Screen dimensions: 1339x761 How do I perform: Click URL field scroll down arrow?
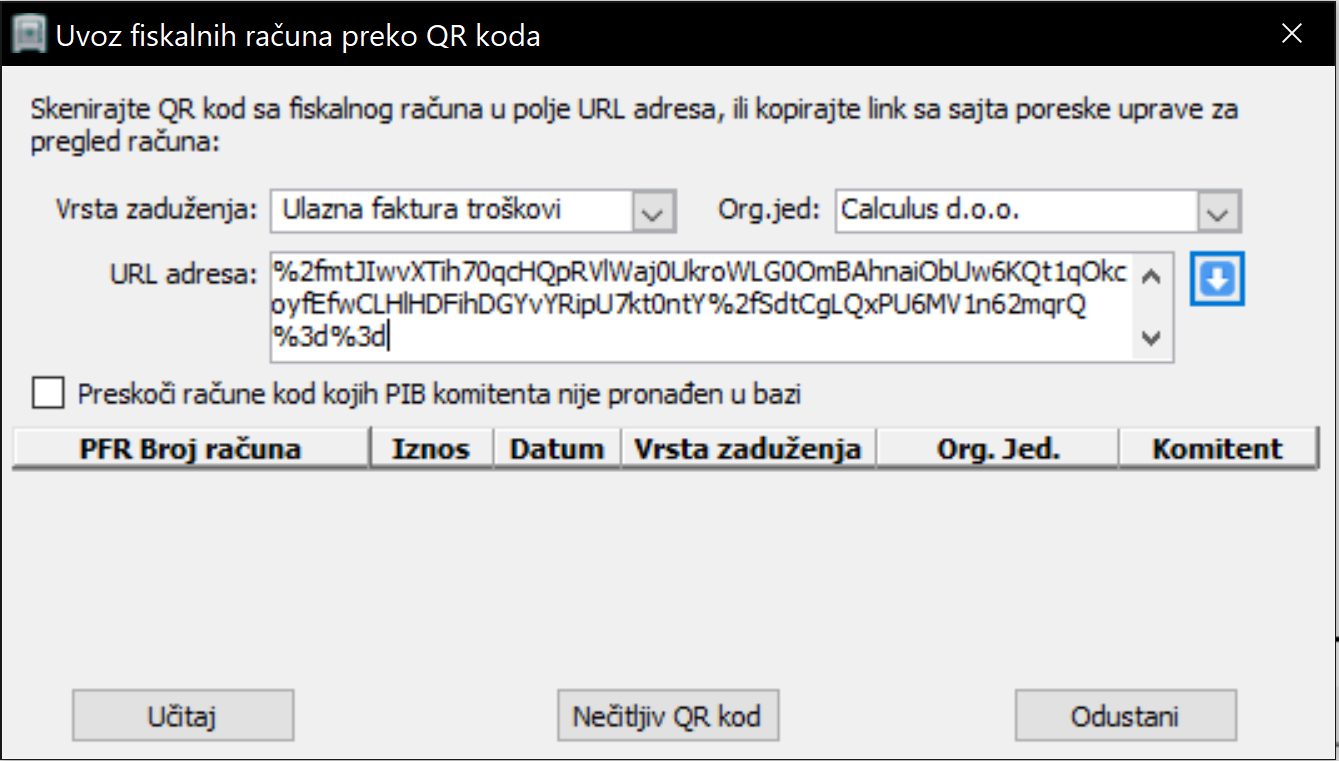(1151, 339)
